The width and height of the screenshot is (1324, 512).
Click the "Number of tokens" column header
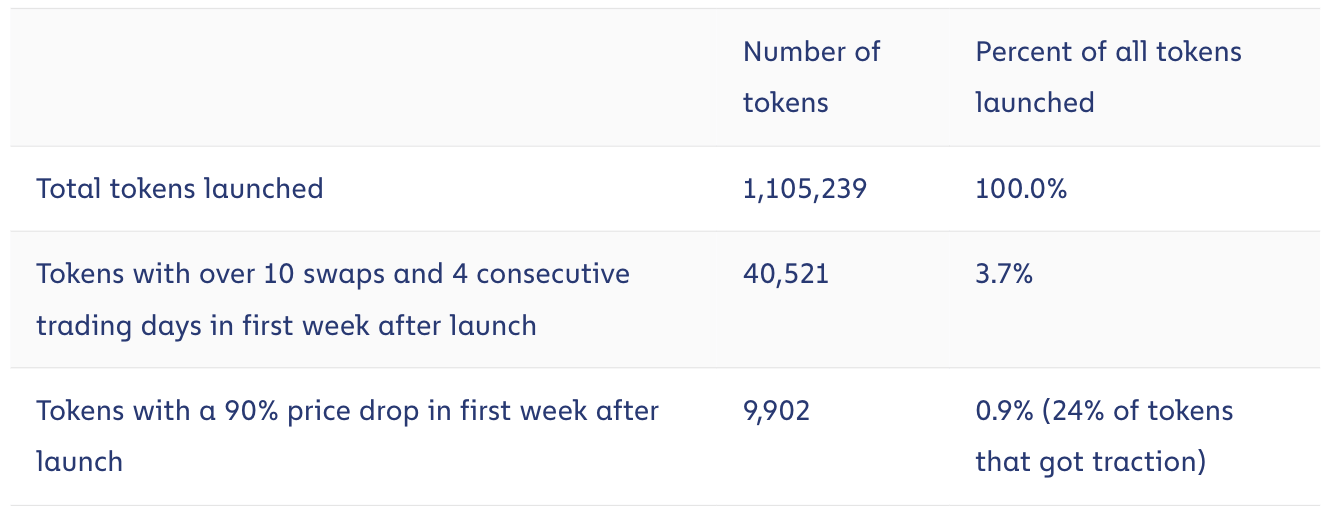click(x=811, y=77)
